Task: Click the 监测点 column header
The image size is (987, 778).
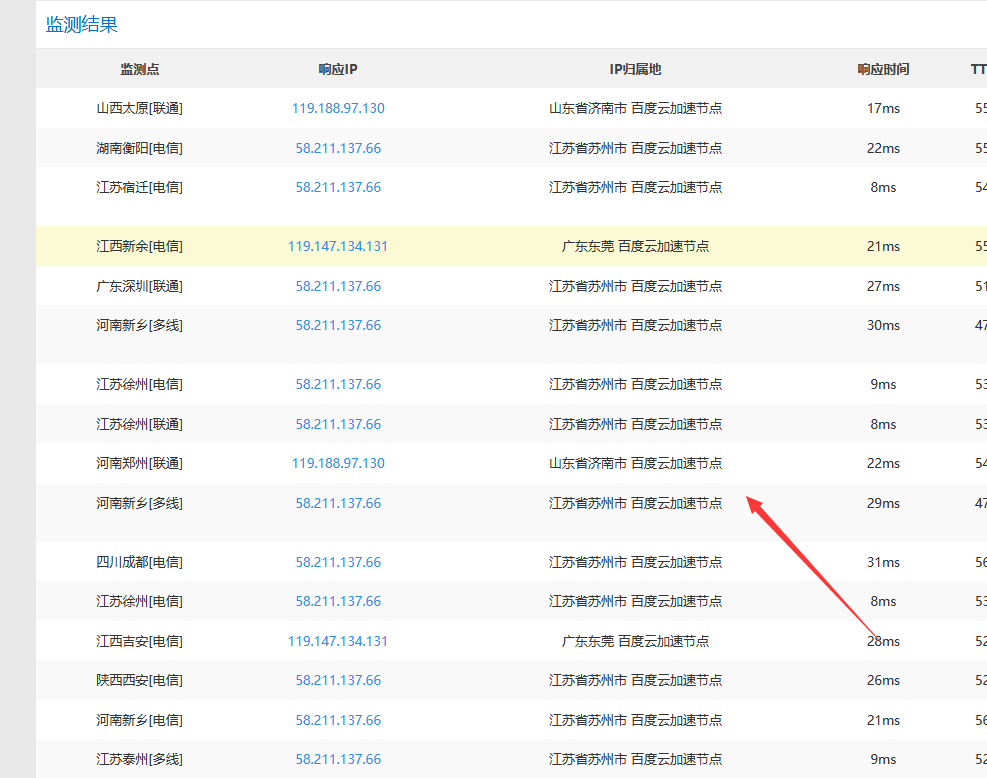Action: coord(139,69)
